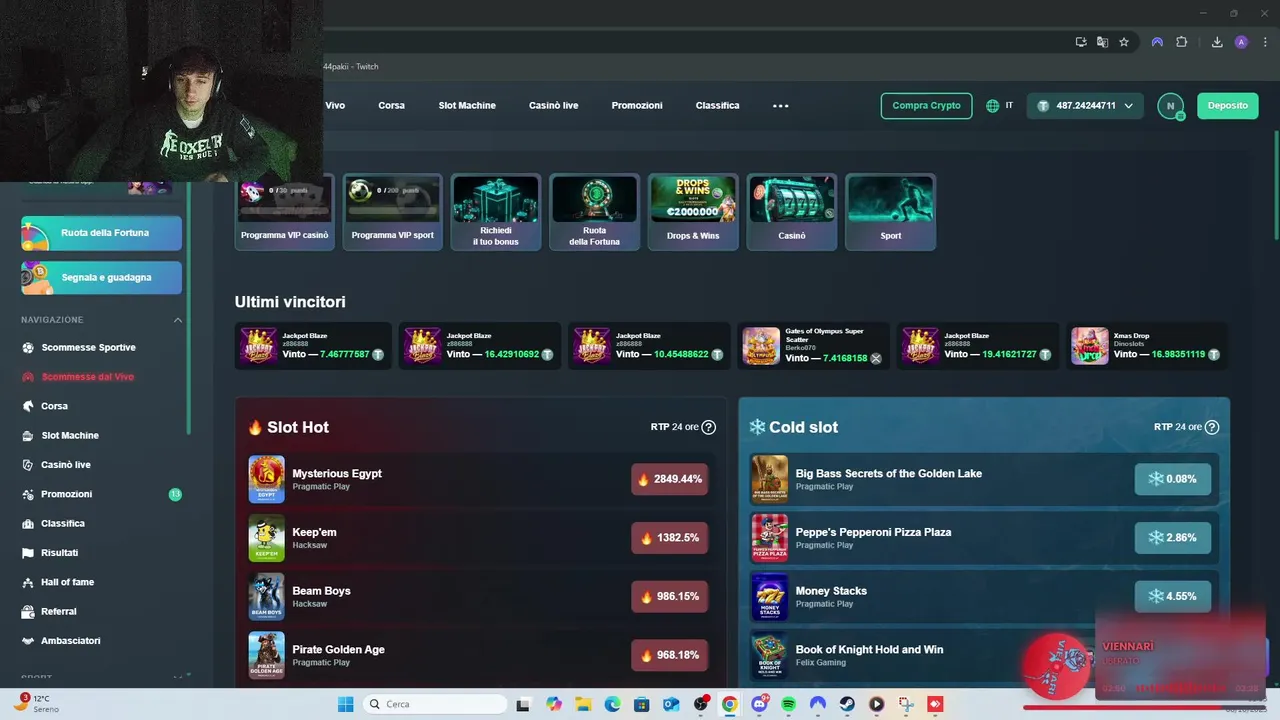Expand the 487.24244711 balance dropdown
Screen dimensions: 1280x720
pos(1085,106)
